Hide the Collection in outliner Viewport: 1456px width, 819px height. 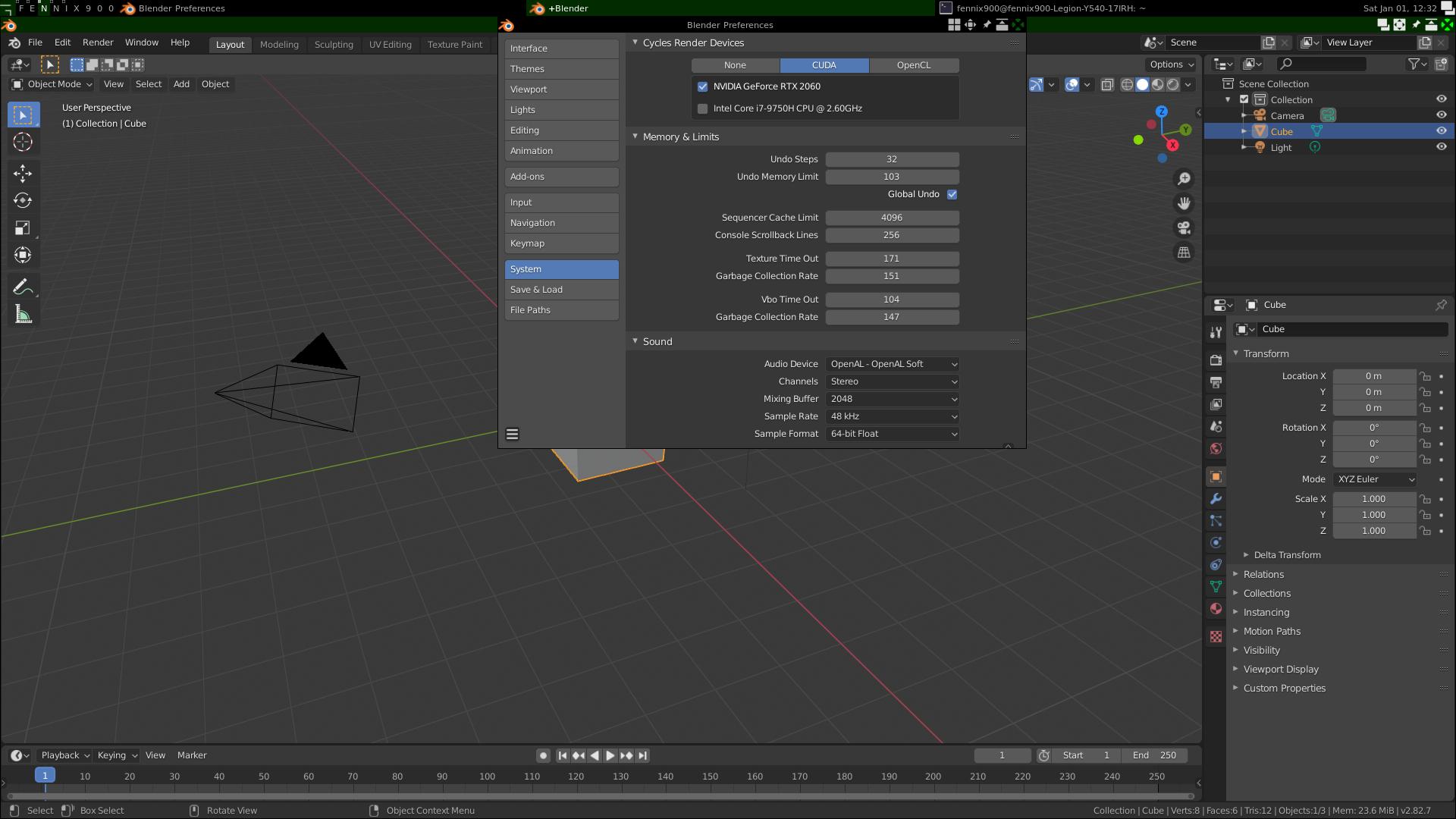click(x=1441, y=99)
